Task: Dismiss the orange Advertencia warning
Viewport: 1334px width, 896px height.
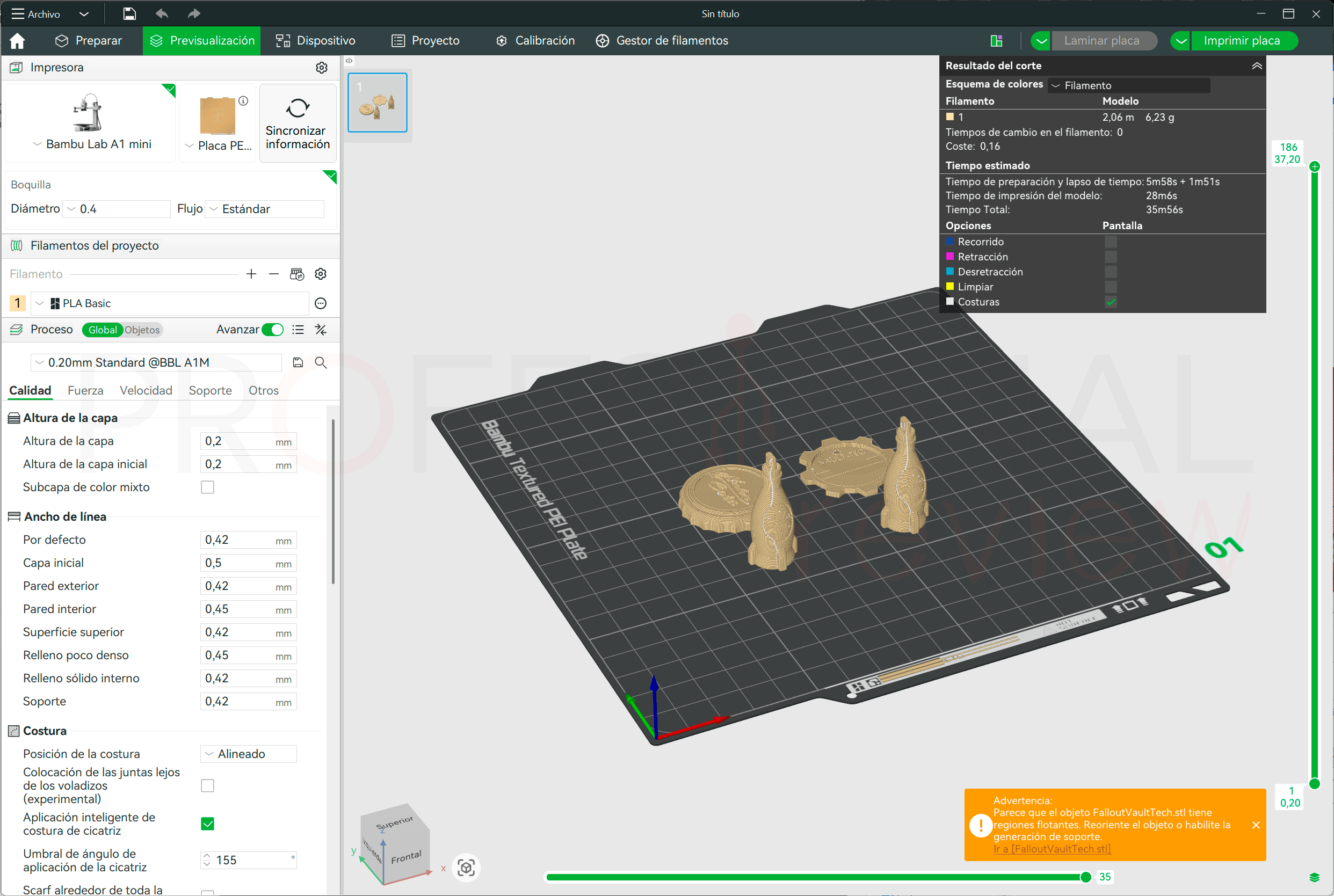Action: pyautogui.click(x=1256, y=825)
